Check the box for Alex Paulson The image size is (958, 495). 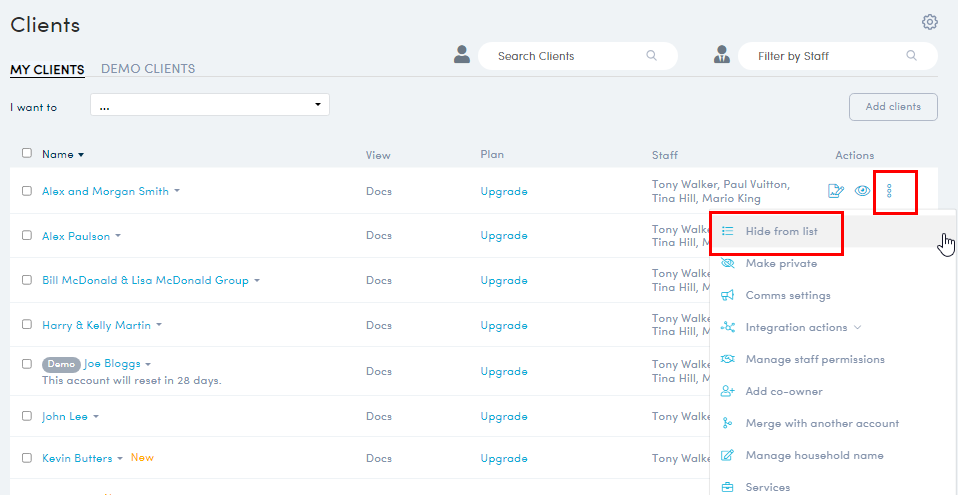(27, 236)
